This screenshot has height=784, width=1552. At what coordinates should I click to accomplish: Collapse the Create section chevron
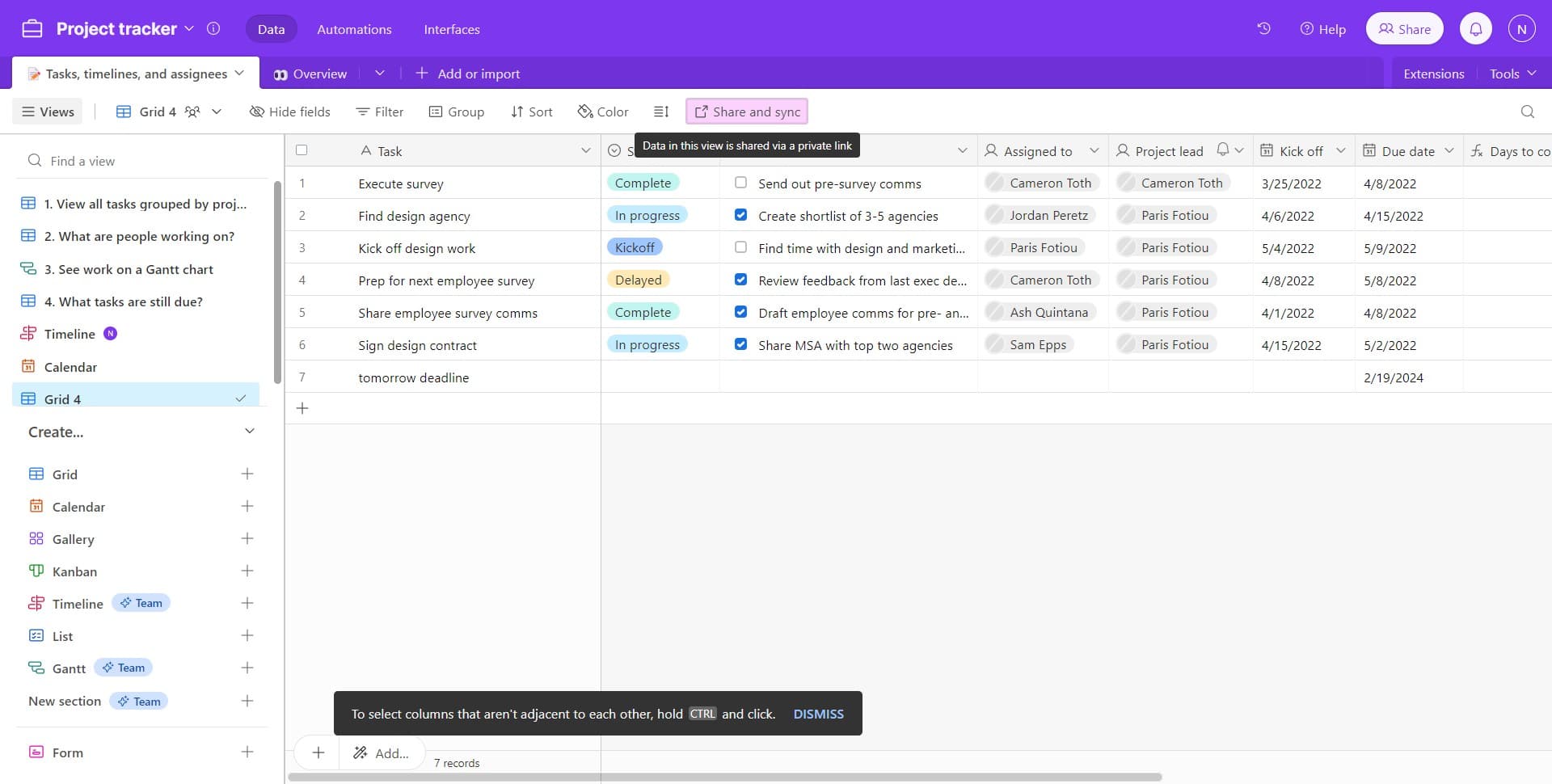250,432
